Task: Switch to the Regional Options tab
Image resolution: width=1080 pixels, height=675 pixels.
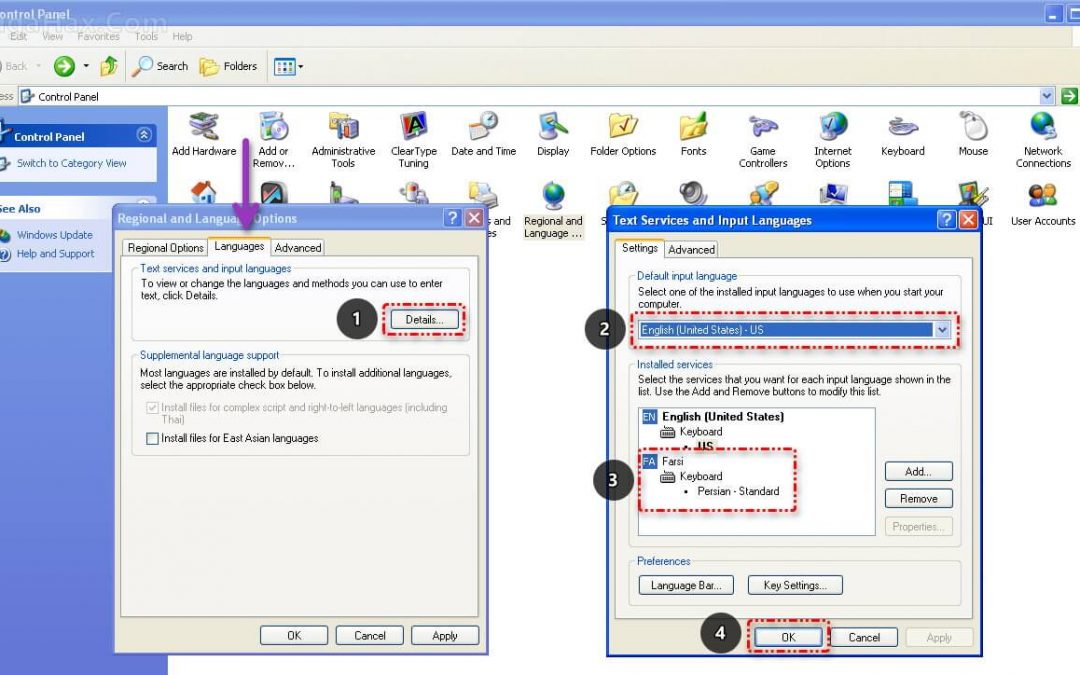Action: tap(165, 248)
